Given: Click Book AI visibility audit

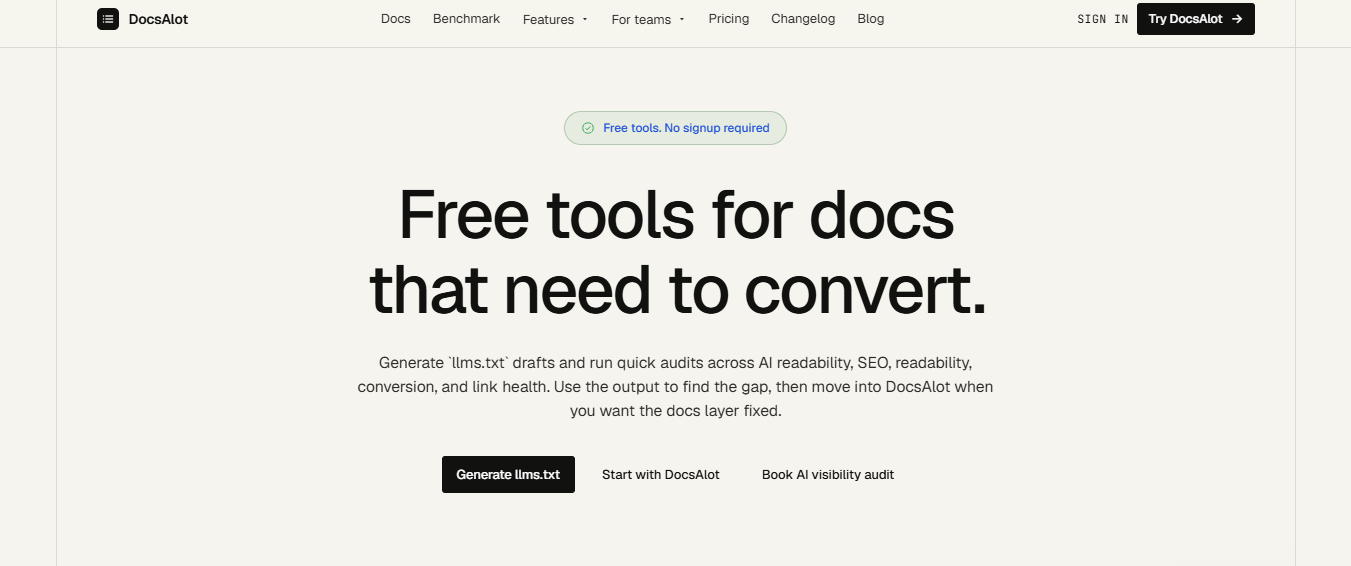Looking at the screenshot, I should 828,475.
